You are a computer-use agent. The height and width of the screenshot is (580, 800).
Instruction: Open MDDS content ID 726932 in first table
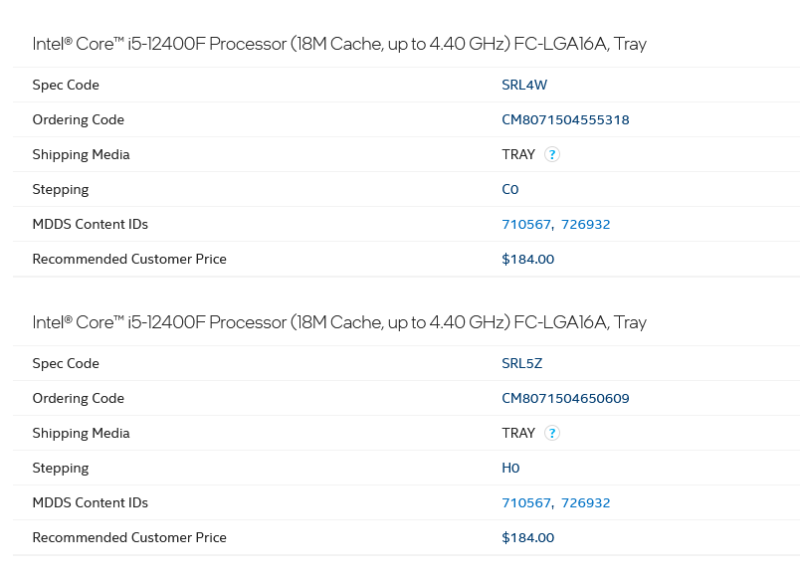click(585, 224)
